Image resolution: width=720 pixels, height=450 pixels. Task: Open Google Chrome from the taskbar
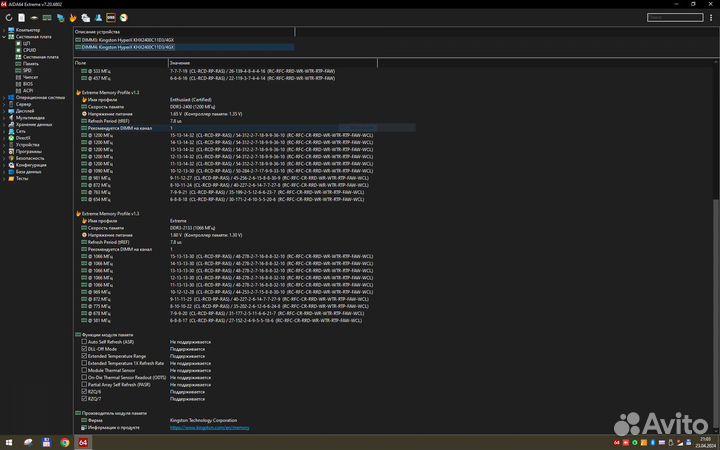[x=65, y=442]
